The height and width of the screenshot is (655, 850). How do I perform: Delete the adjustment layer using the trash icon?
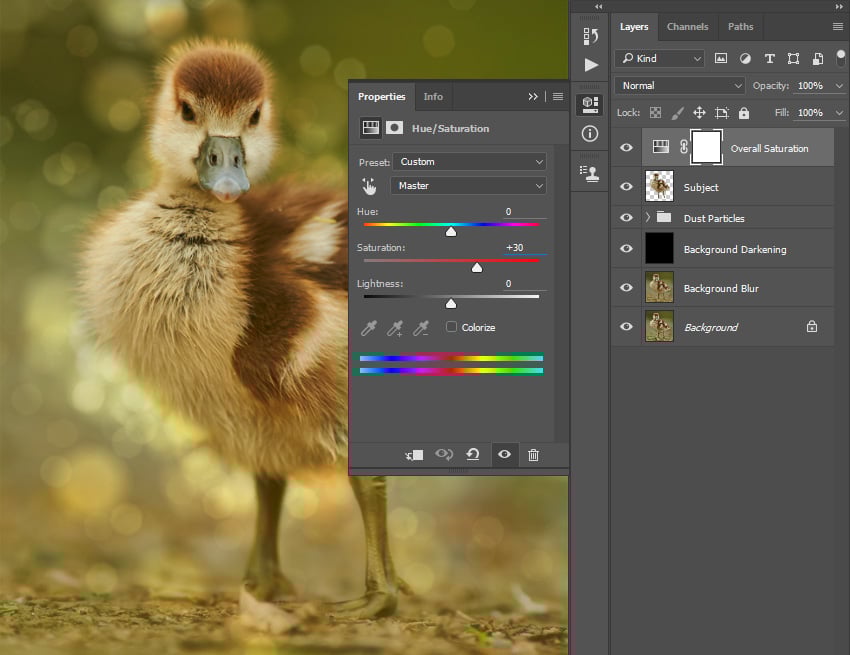coord(534,455)
